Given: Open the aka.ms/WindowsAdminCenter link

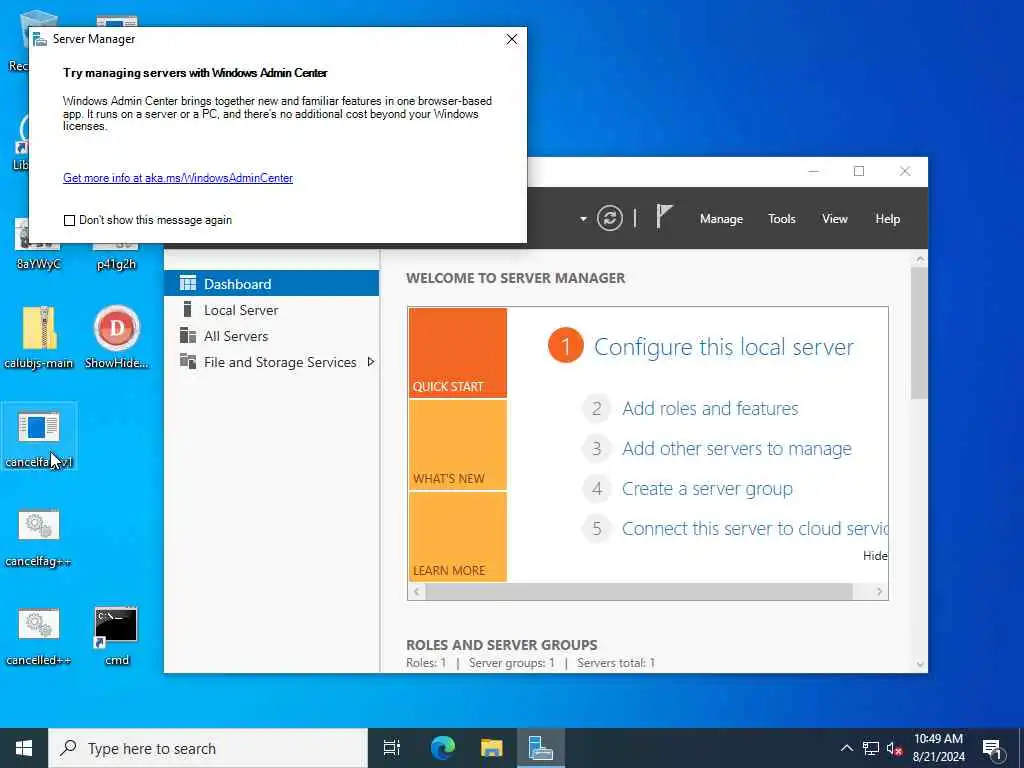Looking at the screenshot, I should 178,178.
